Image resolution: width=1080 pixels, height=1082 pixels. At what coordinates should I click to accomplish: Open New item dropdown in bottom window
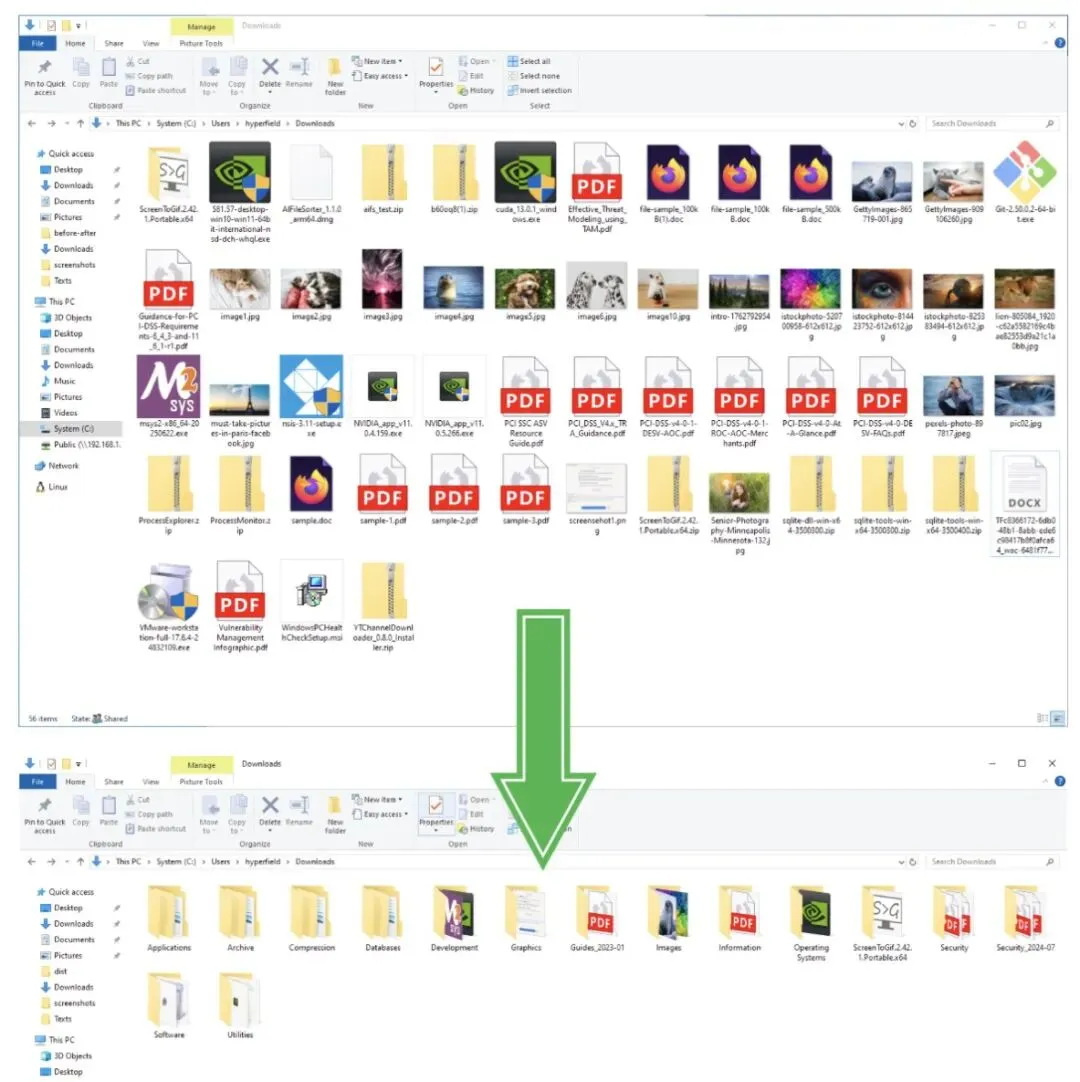(377, 799)
